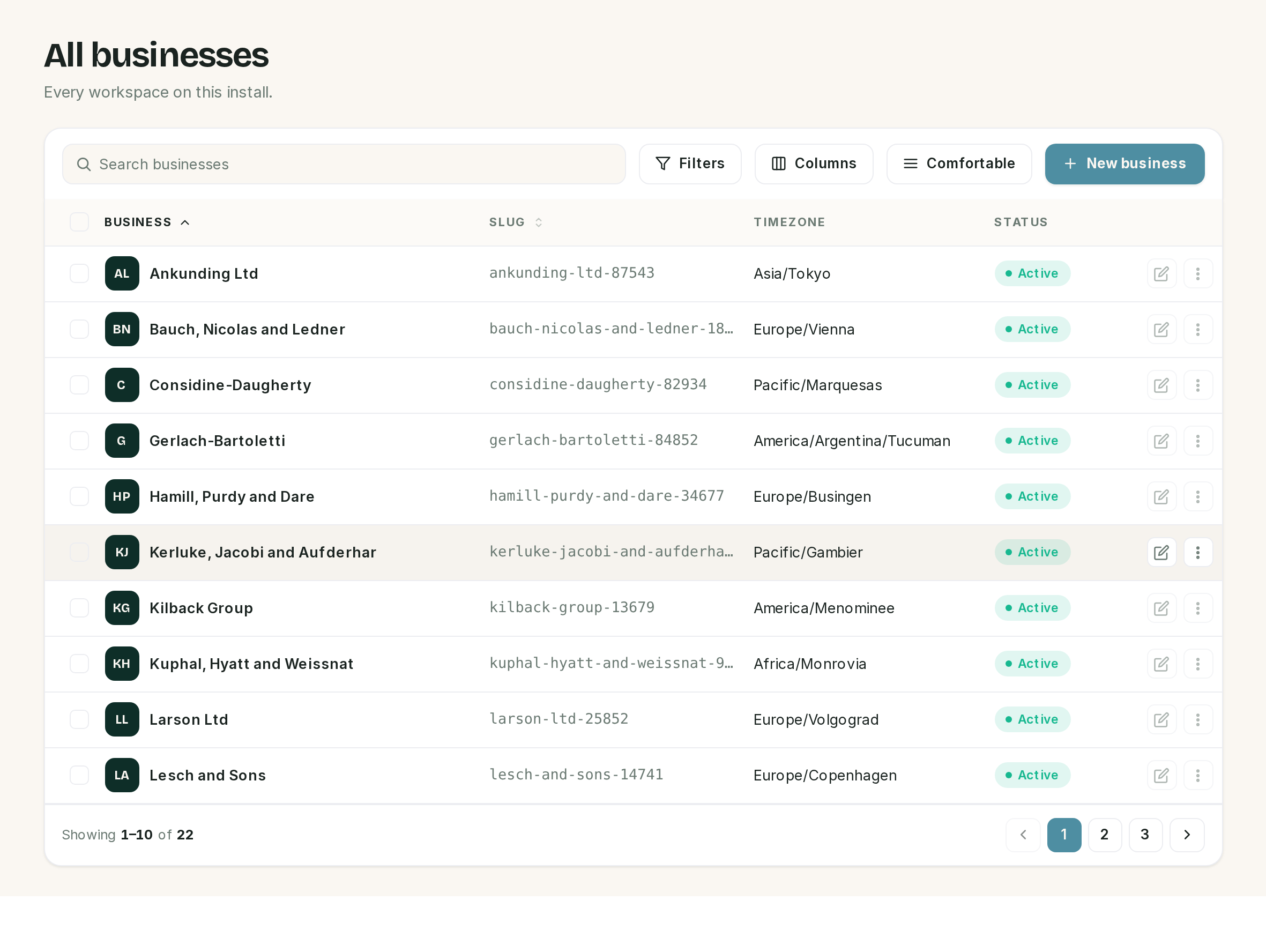Image resolution: width=1266 pixels, height=952 pixels.
Task: Focus the Search businesses field
Action: tap(344, 163)
